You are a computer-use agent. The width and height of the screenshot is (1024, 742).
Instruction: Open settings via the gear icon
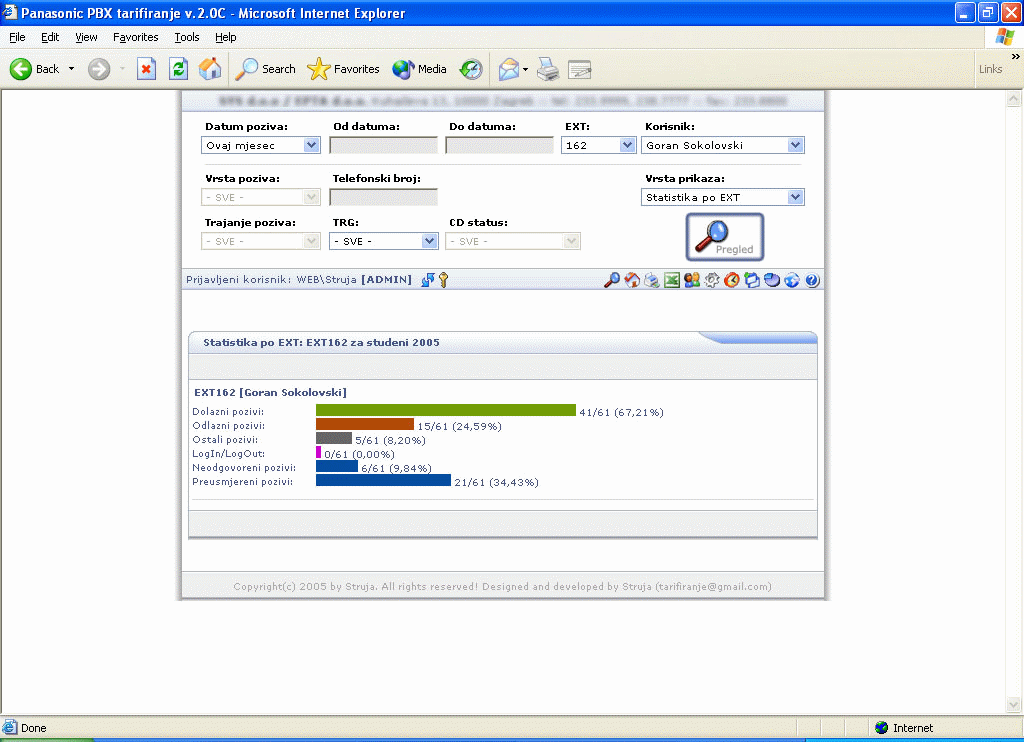coord(712,280)
